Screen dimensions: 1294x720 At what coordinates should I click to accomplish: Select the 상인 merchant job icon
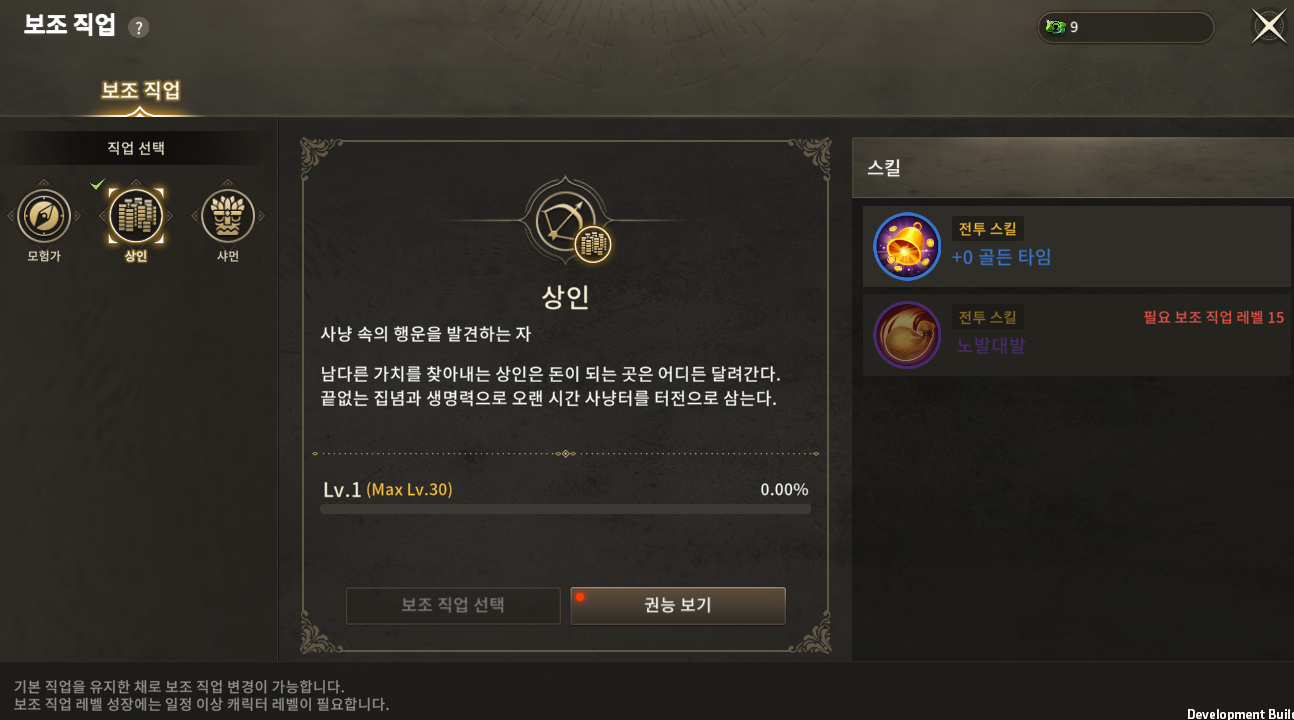click(x=135, y=216)
